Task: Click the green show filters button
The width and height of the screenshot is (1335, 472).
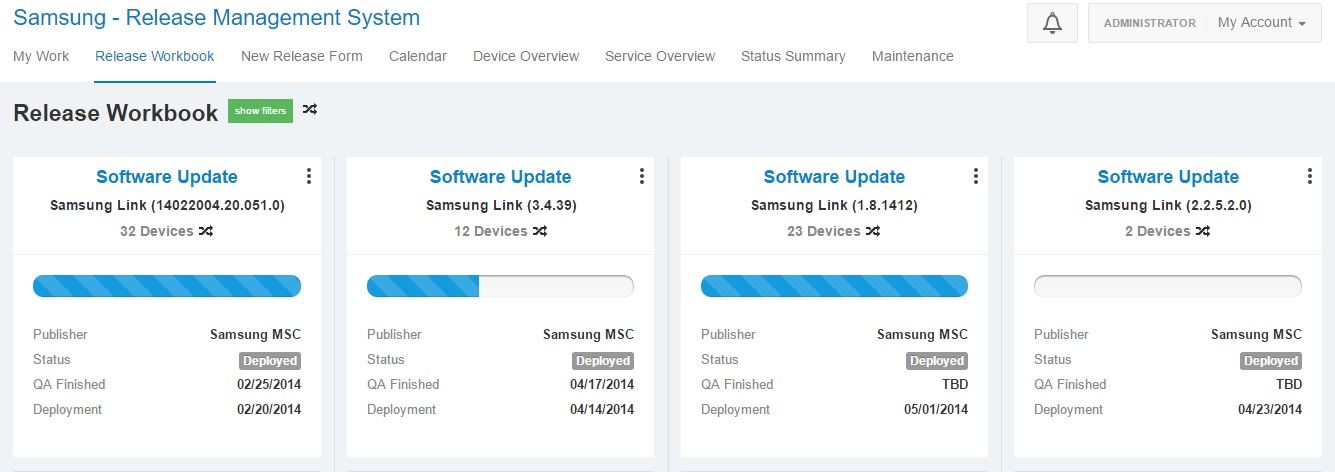Action: [x=260, y=111]
